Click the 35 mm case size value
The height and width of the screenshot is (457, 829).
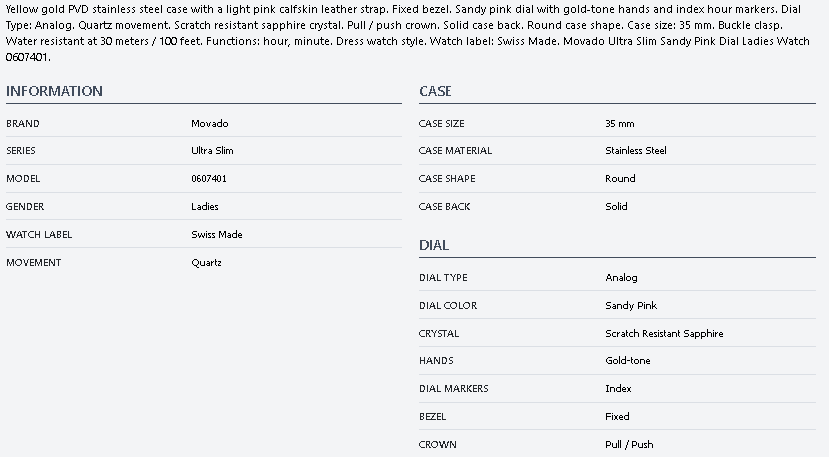[x=620, y=124]
